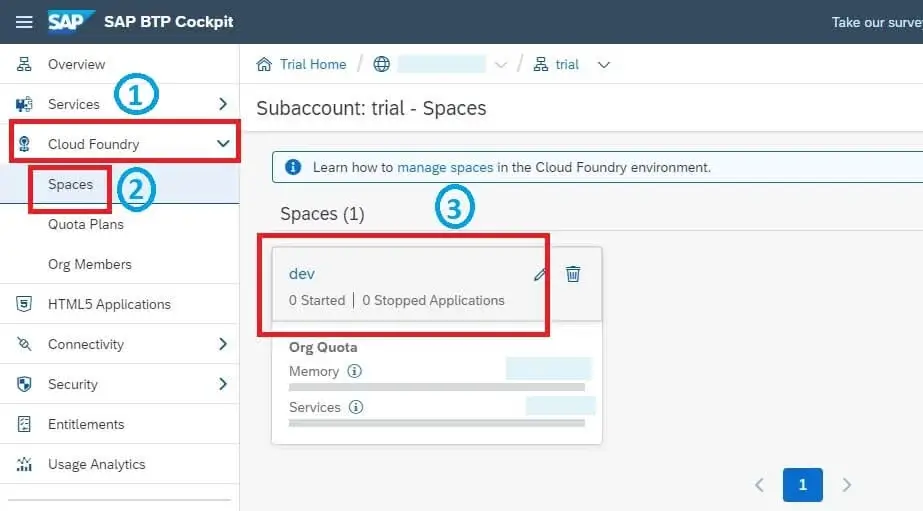Expand the Security menu chevron
This screenshot has width=923, height=511.
(x=223, y=384)
